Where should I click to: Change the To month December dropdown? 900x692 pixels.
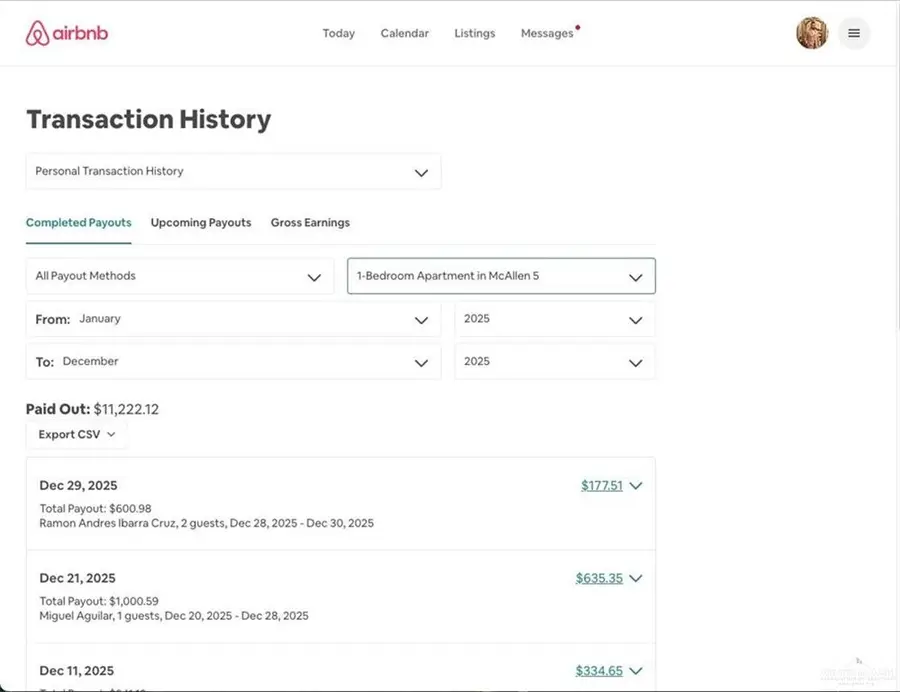click(232, 362)
